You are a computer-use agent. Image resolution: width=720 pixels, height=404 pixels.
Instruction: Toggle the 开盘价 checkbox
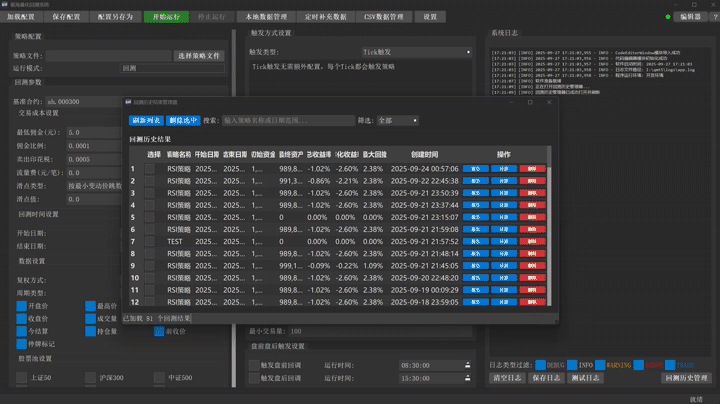[x=22, y=306]
